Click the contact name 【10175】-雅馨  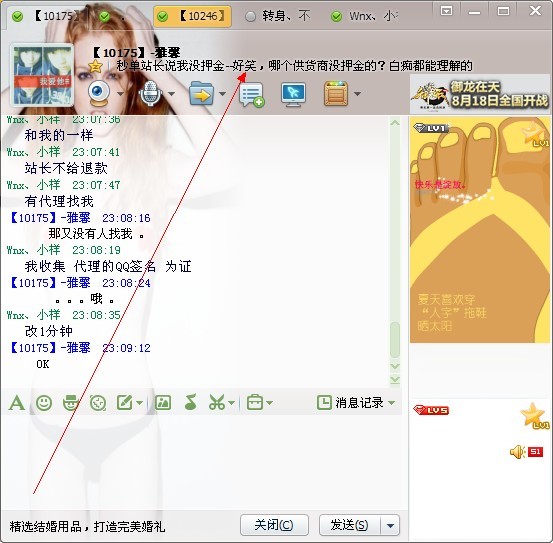(x=136, y=53)
